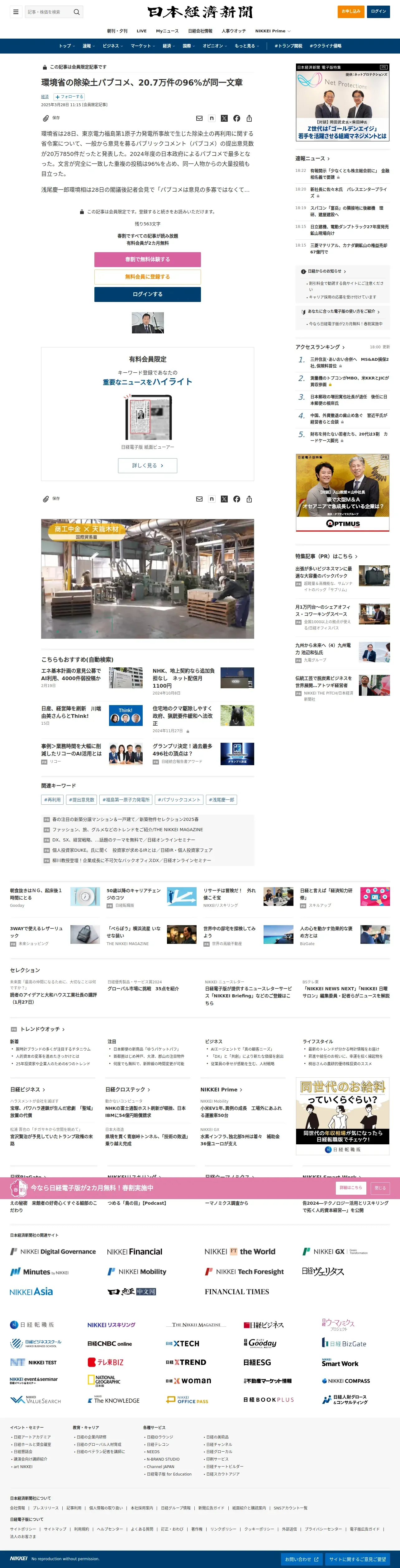Open 日経会社情報 menu item
400x1568 pixels.
[200, 31]
